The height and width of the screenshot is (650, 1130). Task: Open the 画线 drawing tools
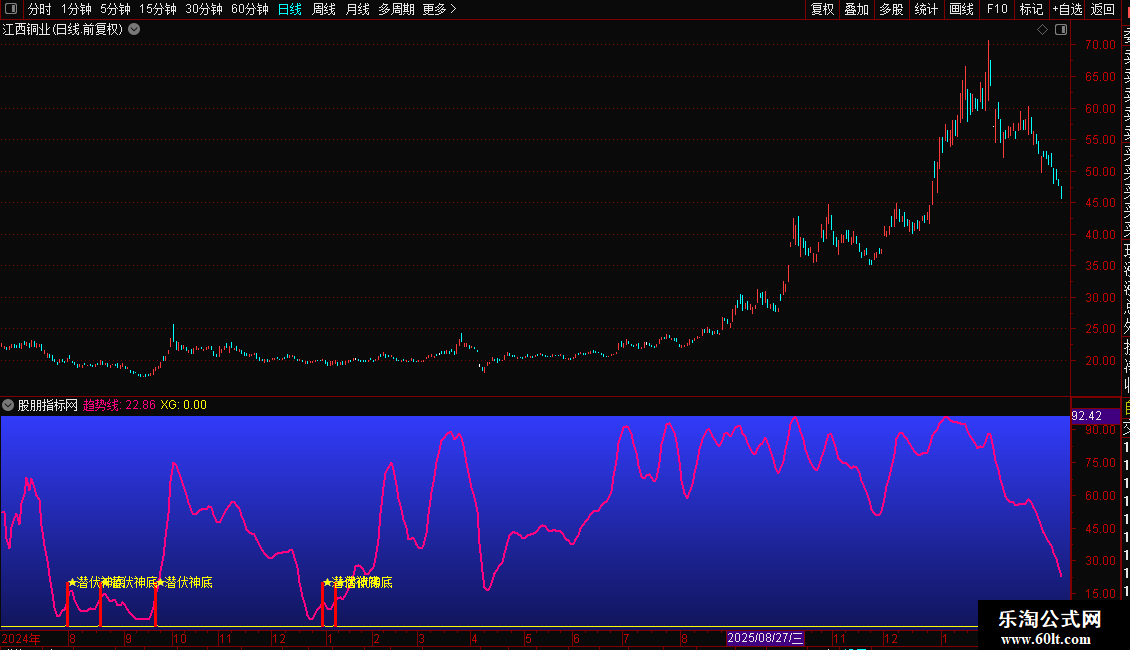coord(961,9)
